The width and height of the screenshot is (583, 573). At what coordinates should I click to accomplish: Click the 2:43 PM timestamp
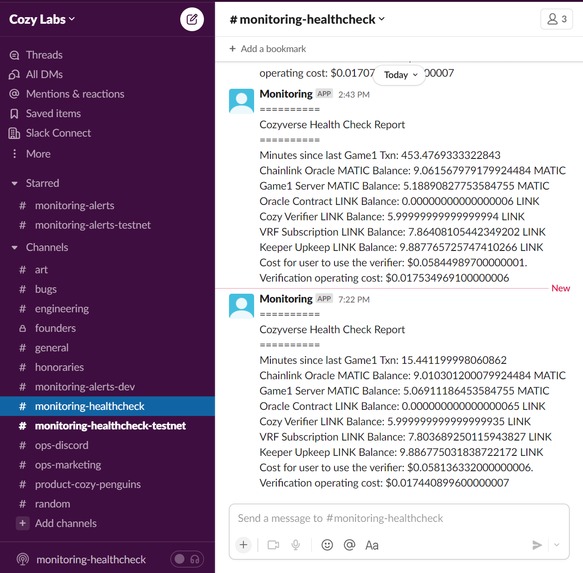[354, 94]
